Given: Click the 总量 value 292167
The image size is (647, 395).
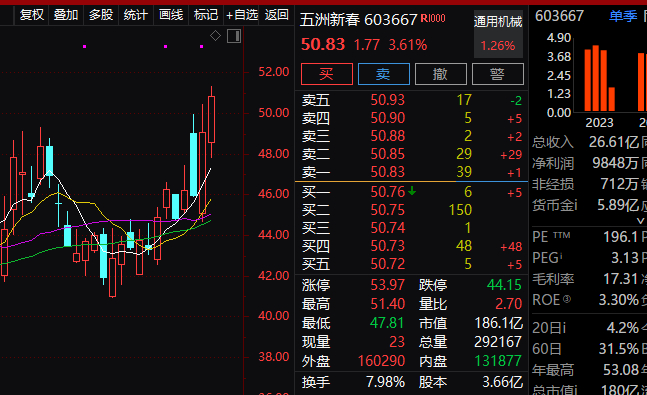Looking at the screenshot, I should tap(498, 342).
